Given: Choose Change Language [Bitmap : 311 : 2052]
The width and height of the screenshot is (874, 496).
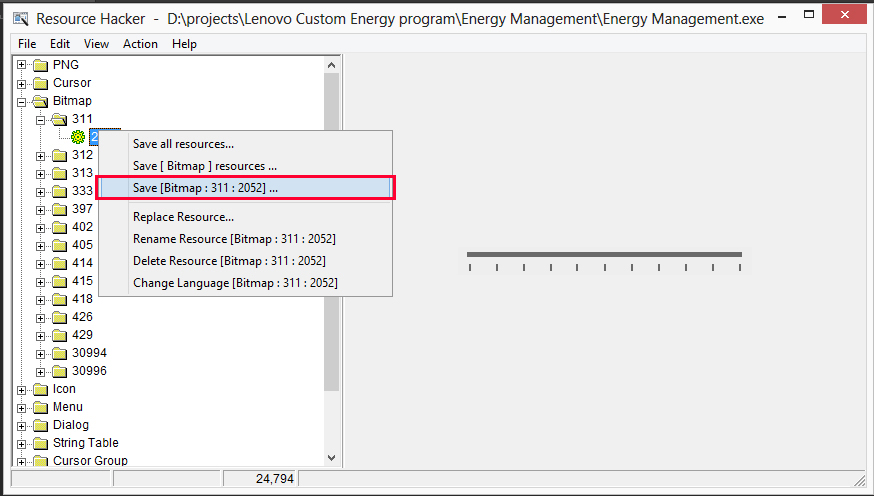Looking at the screenshot, I should 246,283.
